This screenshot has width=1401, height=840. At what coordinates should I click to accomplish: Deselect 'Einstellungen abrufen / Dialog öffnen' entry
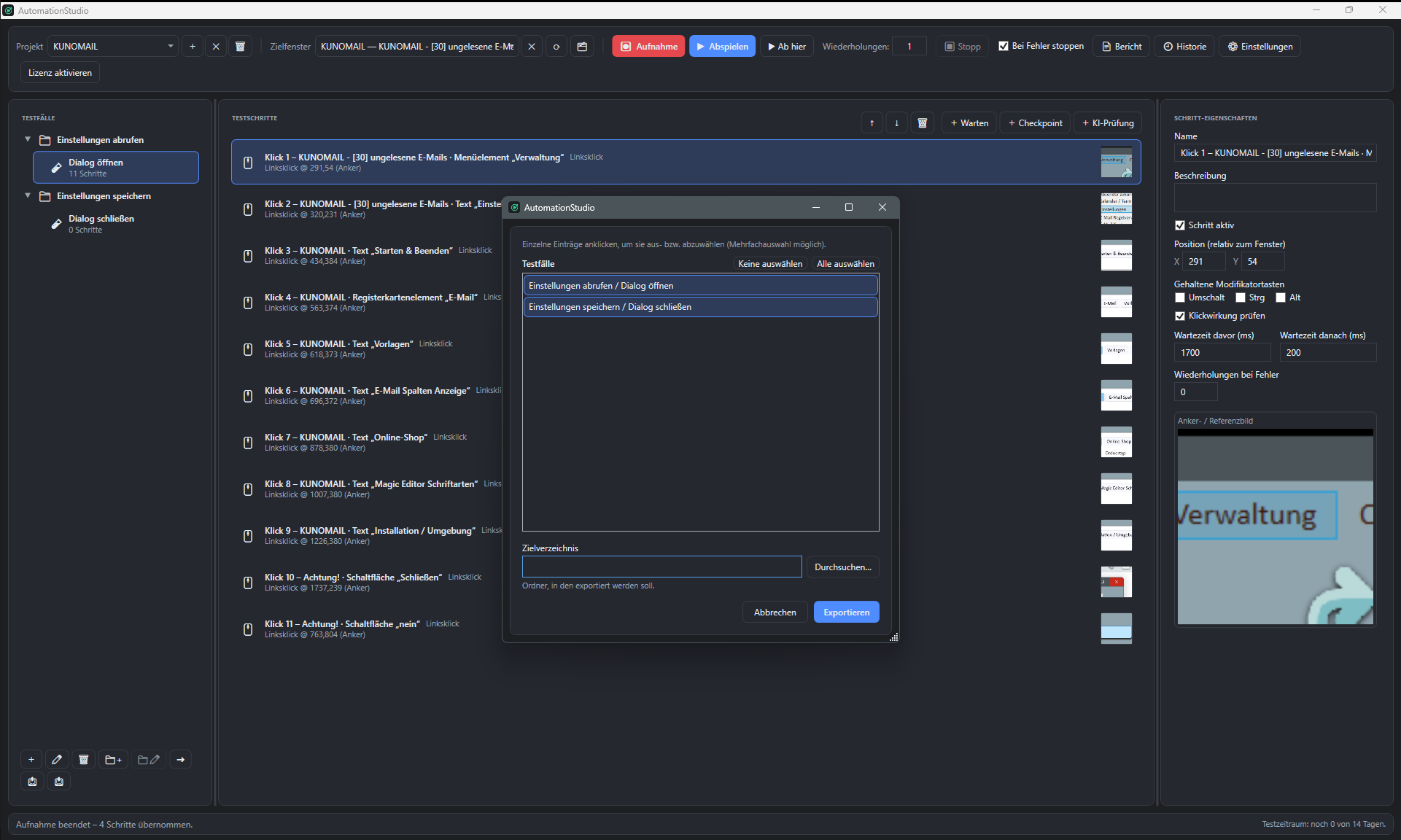[700, 286]
